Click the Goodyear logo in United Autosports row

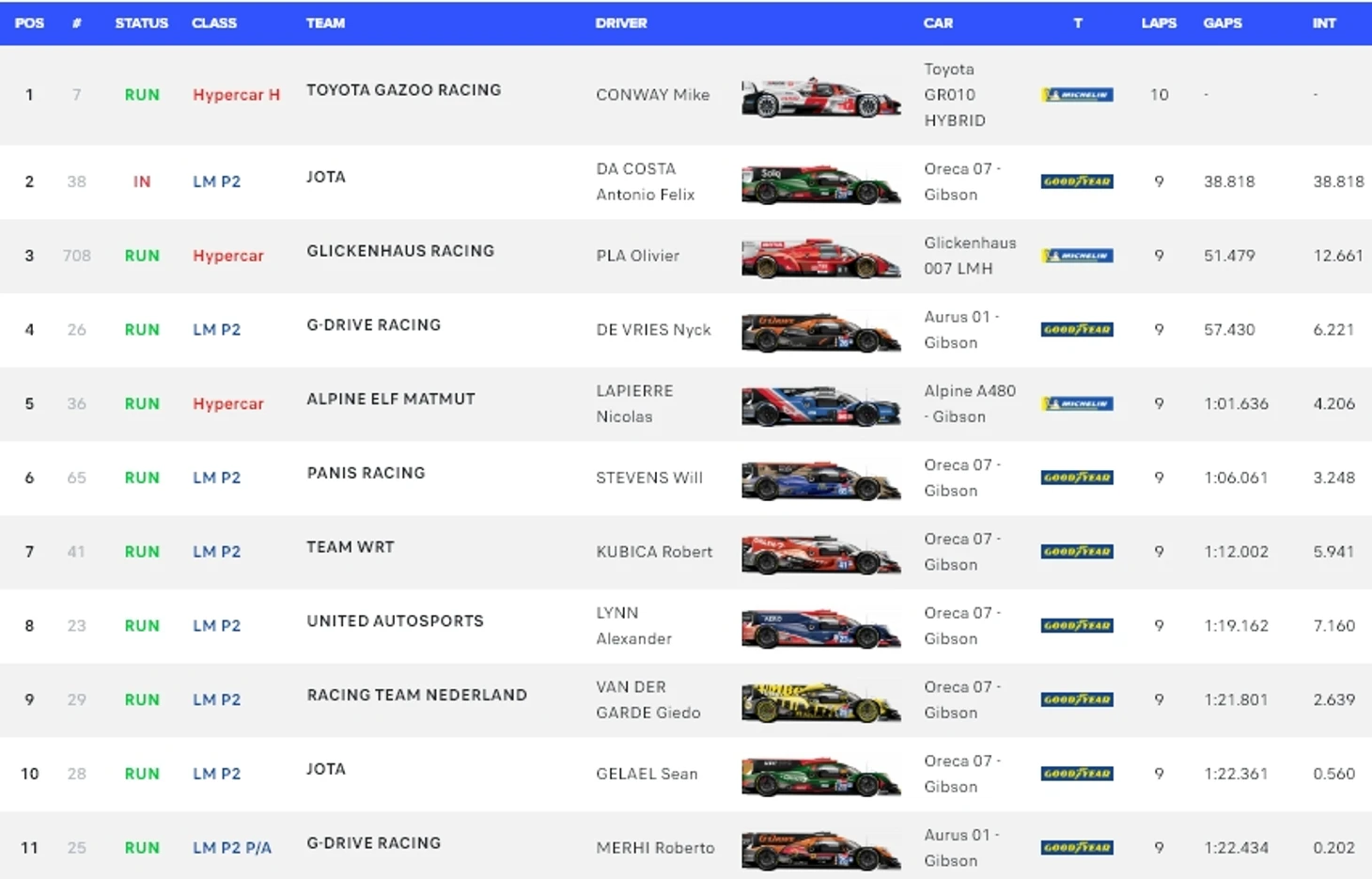[1077, 626]
